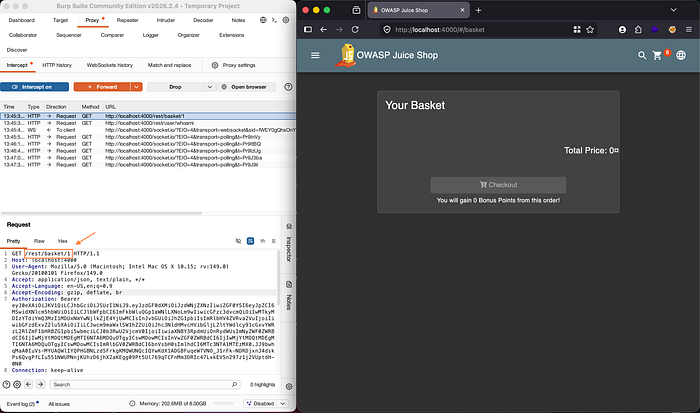The width and height of the screenshot is (700, 413).
Task: Click the Drop button
Action: (176, 87)
